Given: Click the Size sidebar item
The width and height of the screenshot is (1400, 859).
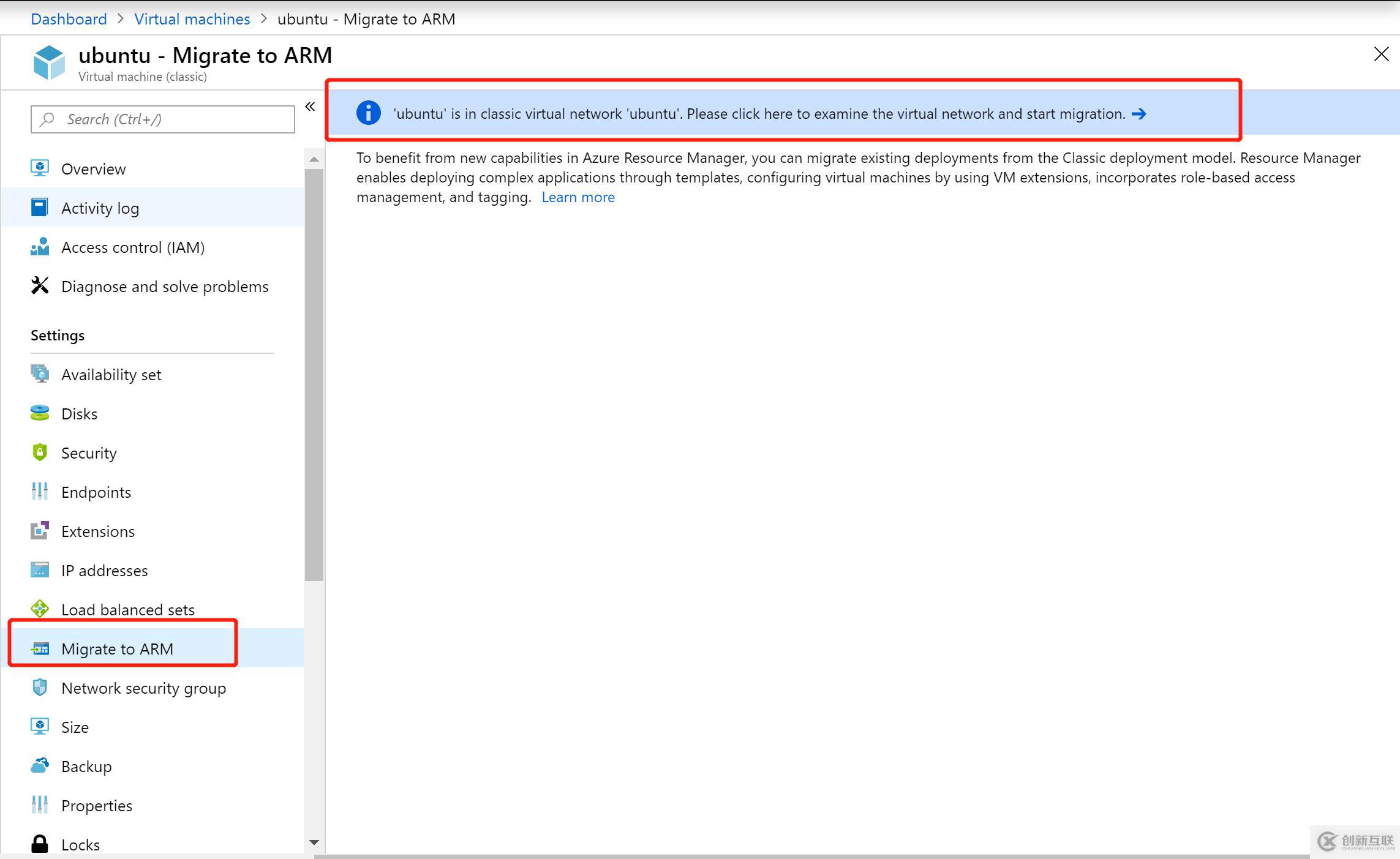Looking at the screenshot, I should [75, 727].
